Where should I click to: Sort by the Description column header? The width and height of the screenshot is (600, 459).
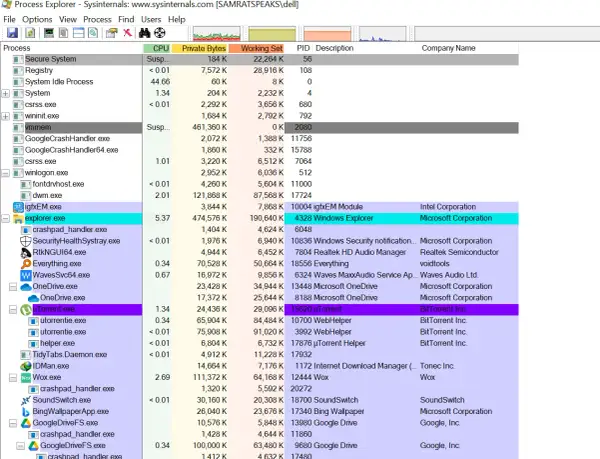pyautogui.click(x=366, y=48)
